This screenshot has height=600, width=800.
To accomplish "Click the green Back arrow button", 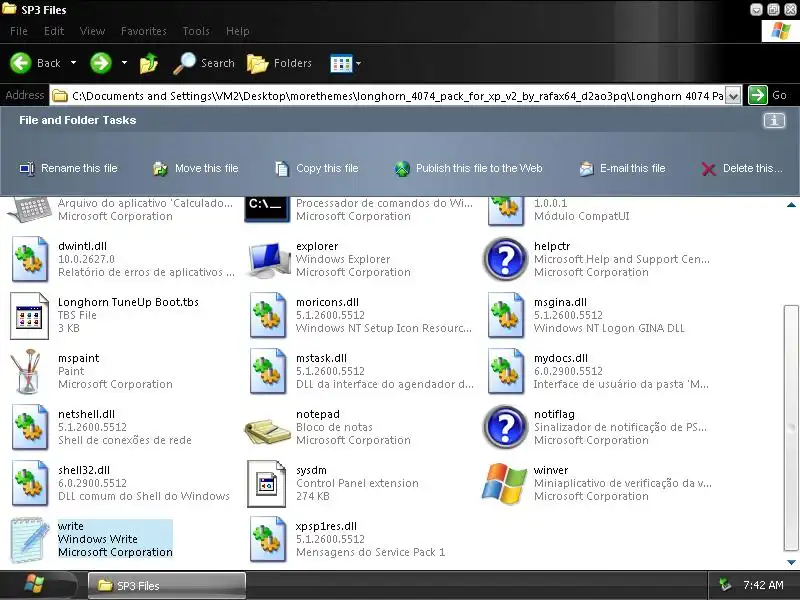I will click(21, 63).
